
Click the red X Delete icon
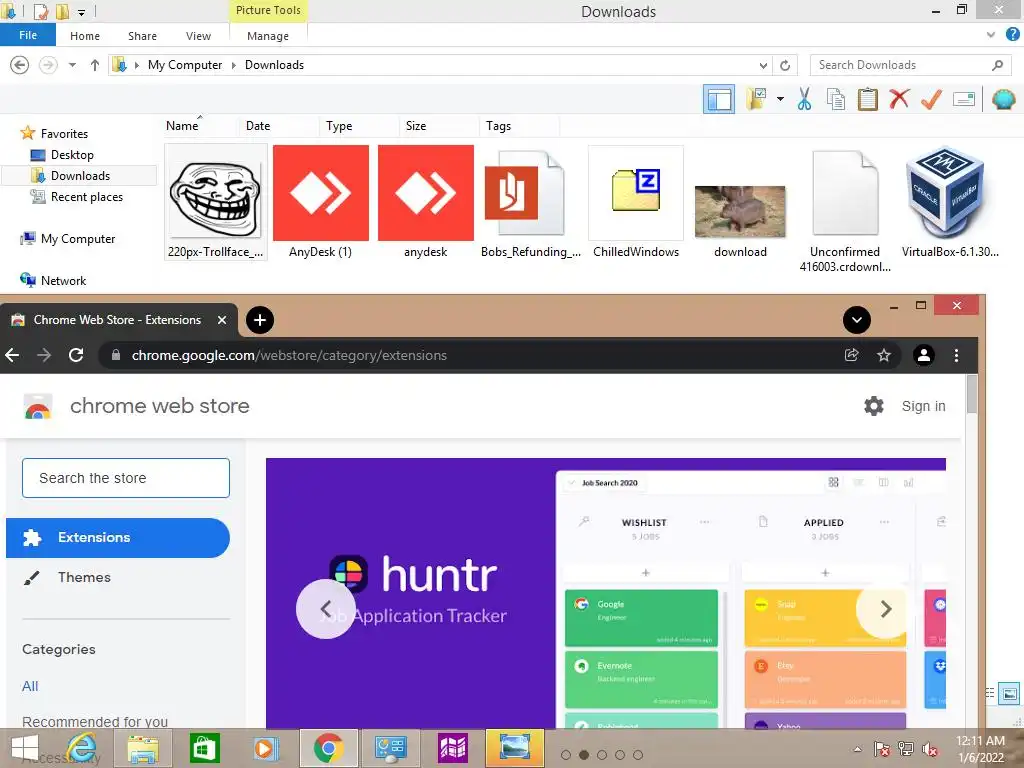pyautogui.click(x=899, y=99)
